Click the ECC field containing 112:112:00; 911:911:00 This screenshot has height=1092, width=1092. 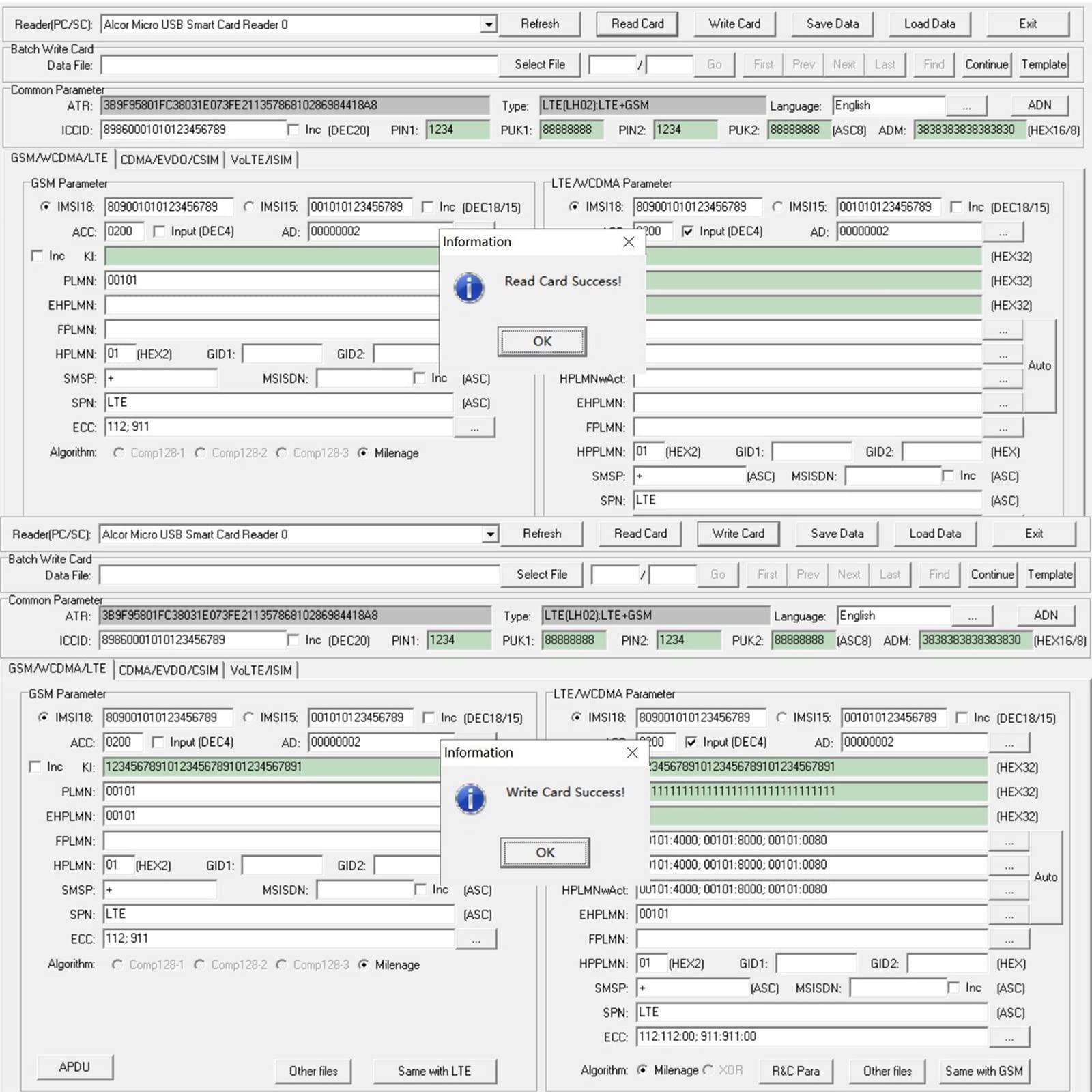point(811,1037)
